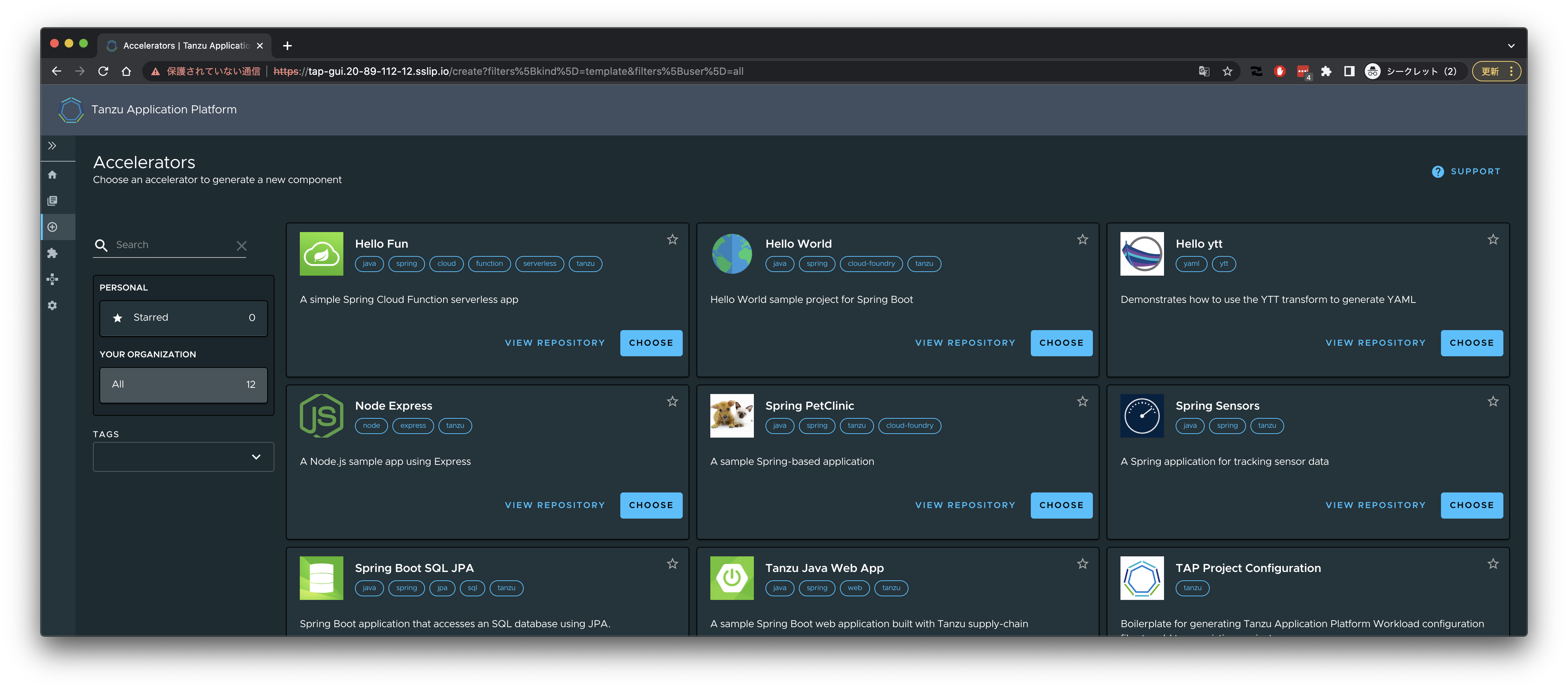Click the yaml tag on Hello ytt
Screen dimensions: 1568x690
[x=1191, y=264]
